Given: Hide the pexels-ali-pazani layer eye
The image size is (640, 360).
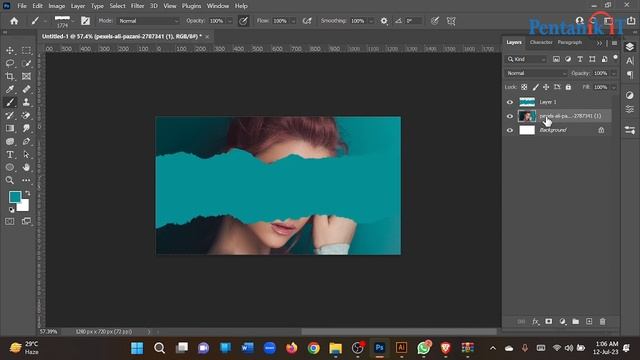Looking at the screenshot, I should pyautogui.click(x=510, y=116).
